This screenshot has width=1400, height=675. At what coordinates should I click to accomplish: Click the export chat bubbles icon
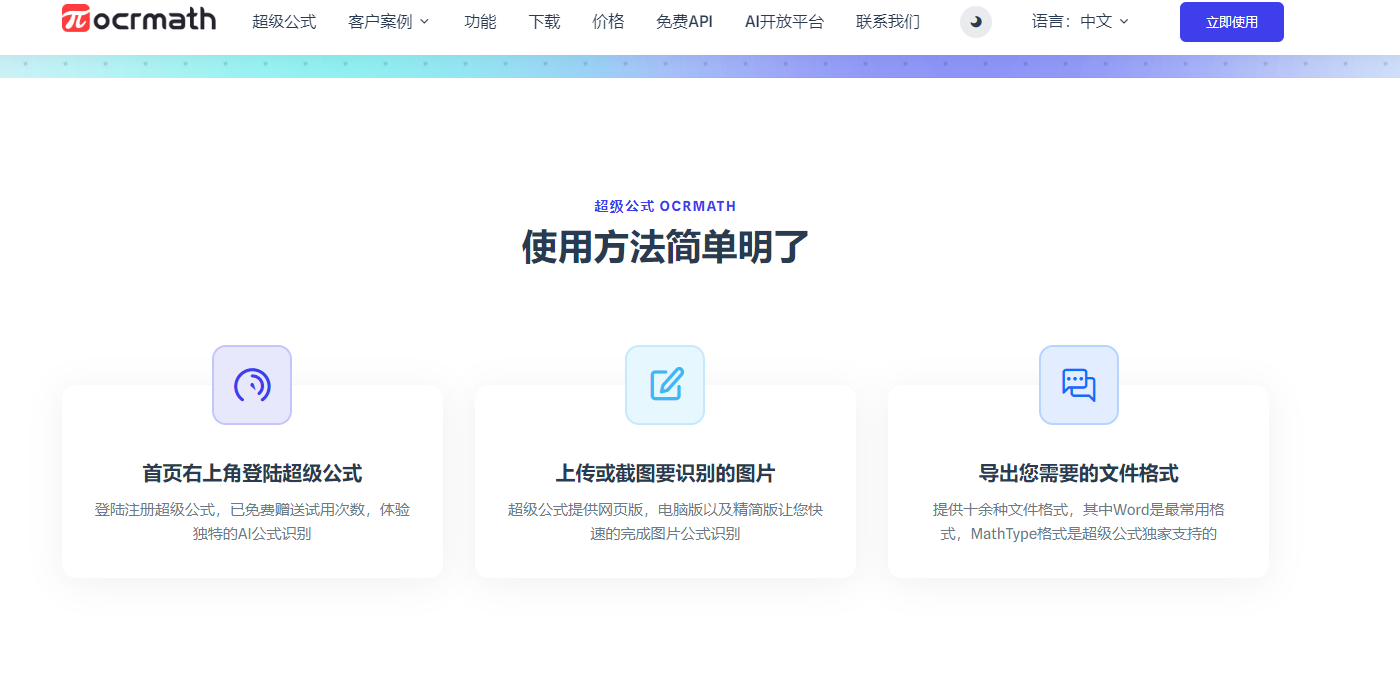(1079, 385)
